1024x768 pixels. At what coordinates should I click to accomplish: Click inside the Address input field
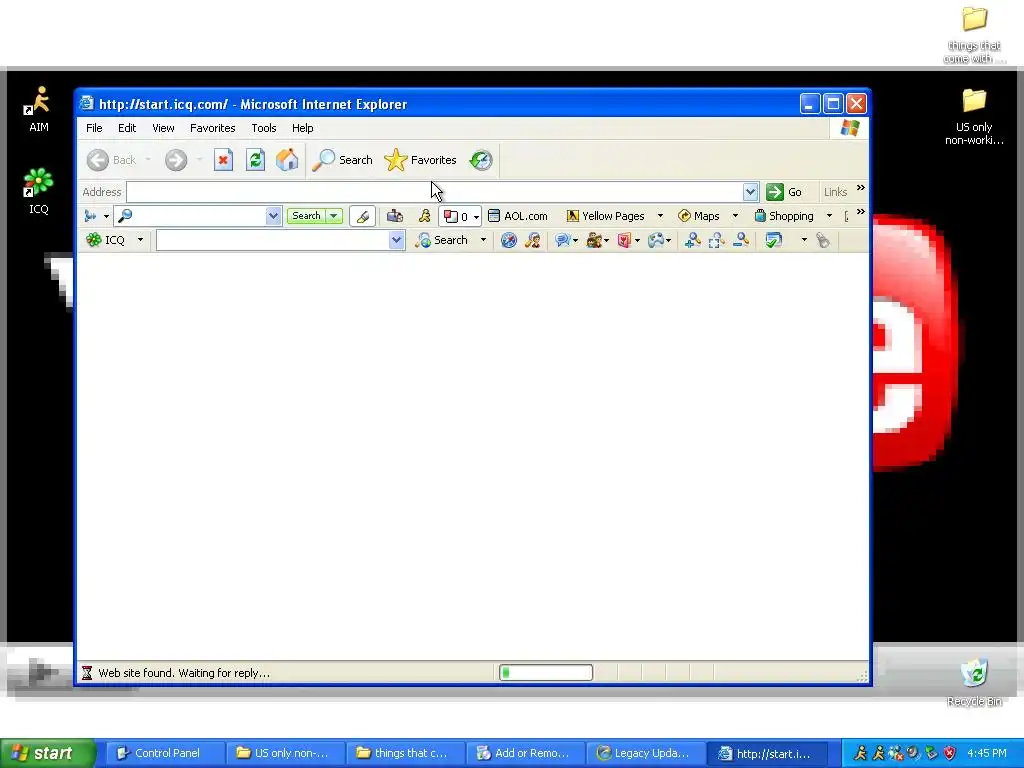(434, 192)
